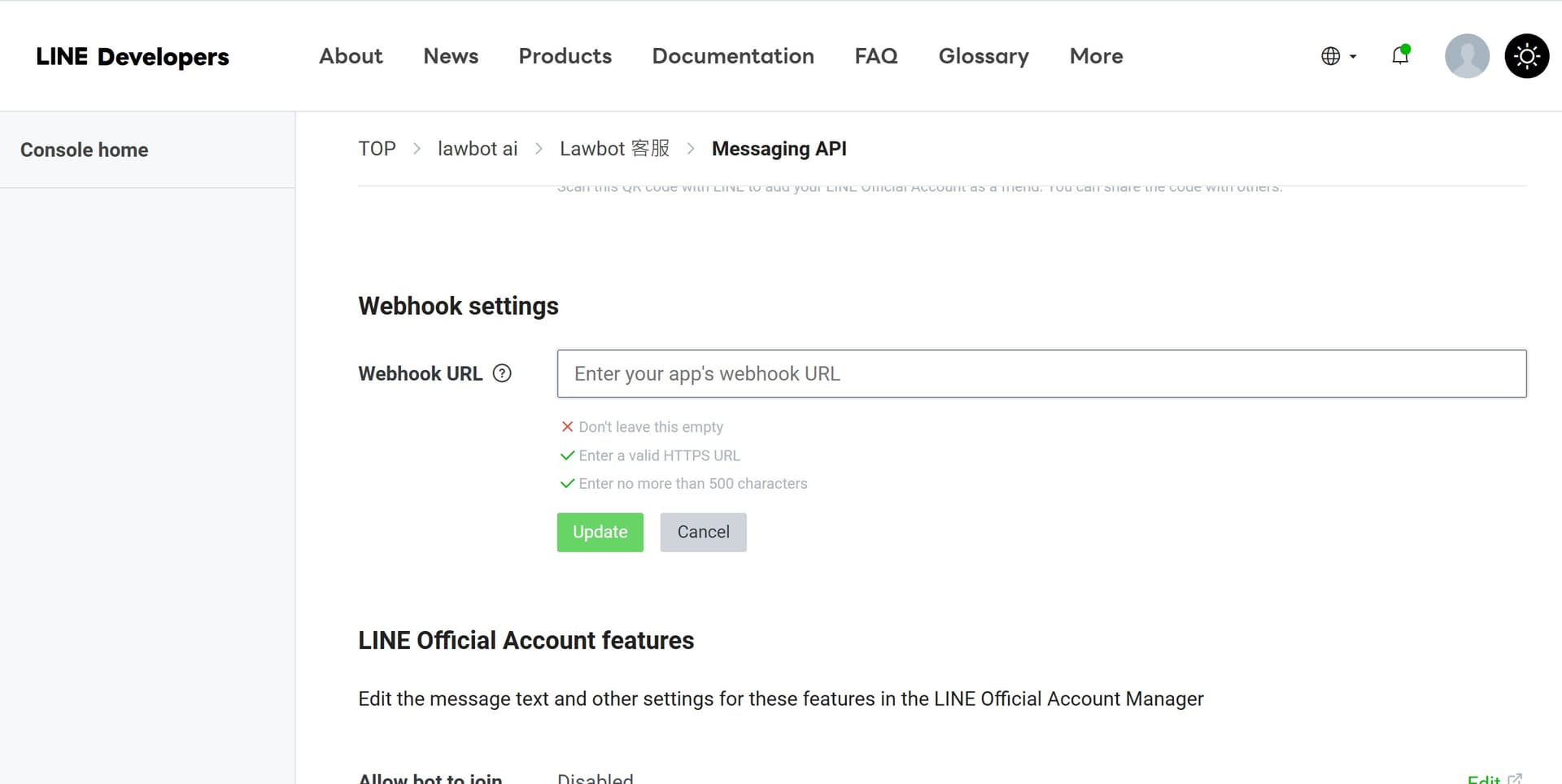Open the notifications bell icon
The height and width of the screenshot is (784, 1562).
(1400, 55)
